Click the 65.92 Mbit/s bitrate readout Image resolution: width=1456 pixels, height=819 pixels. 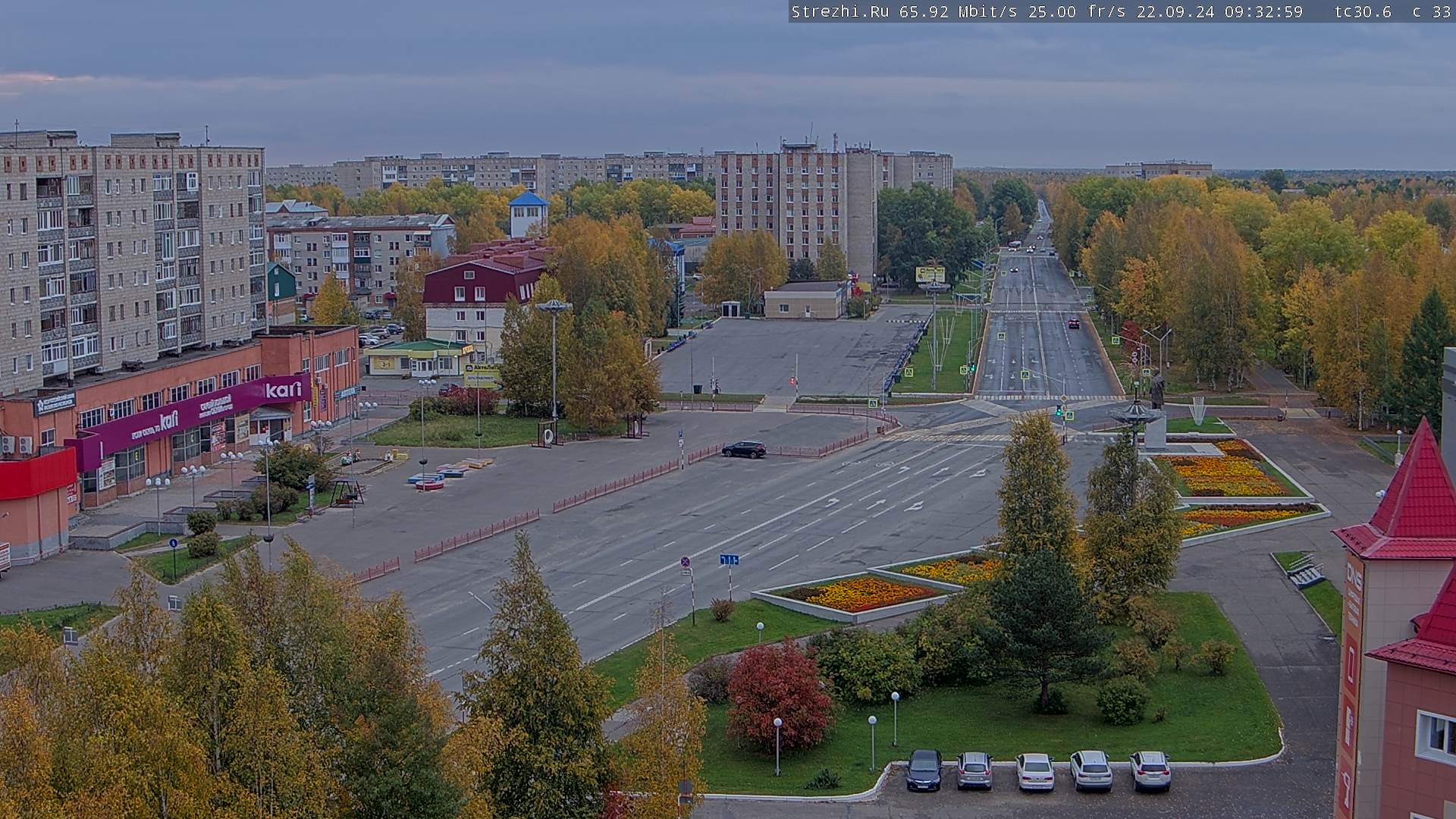coord(959,11)
